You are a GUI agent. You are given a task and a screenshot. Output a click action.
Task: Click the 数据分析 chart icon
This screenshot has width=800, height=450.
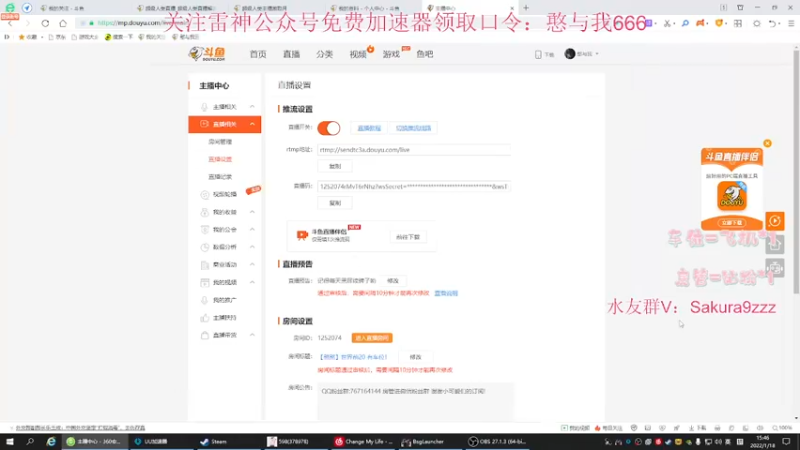[205, 247]
